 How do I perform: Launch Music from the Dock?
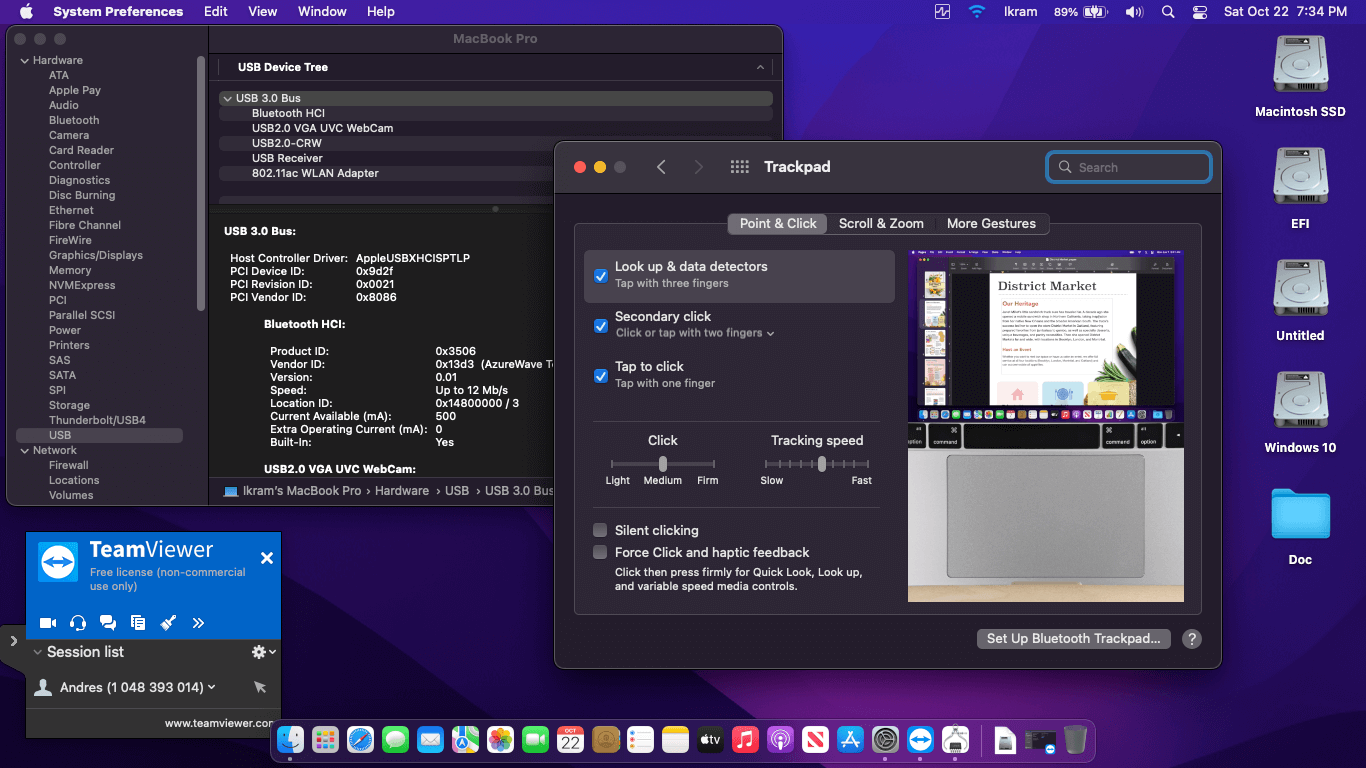[745, 740]
